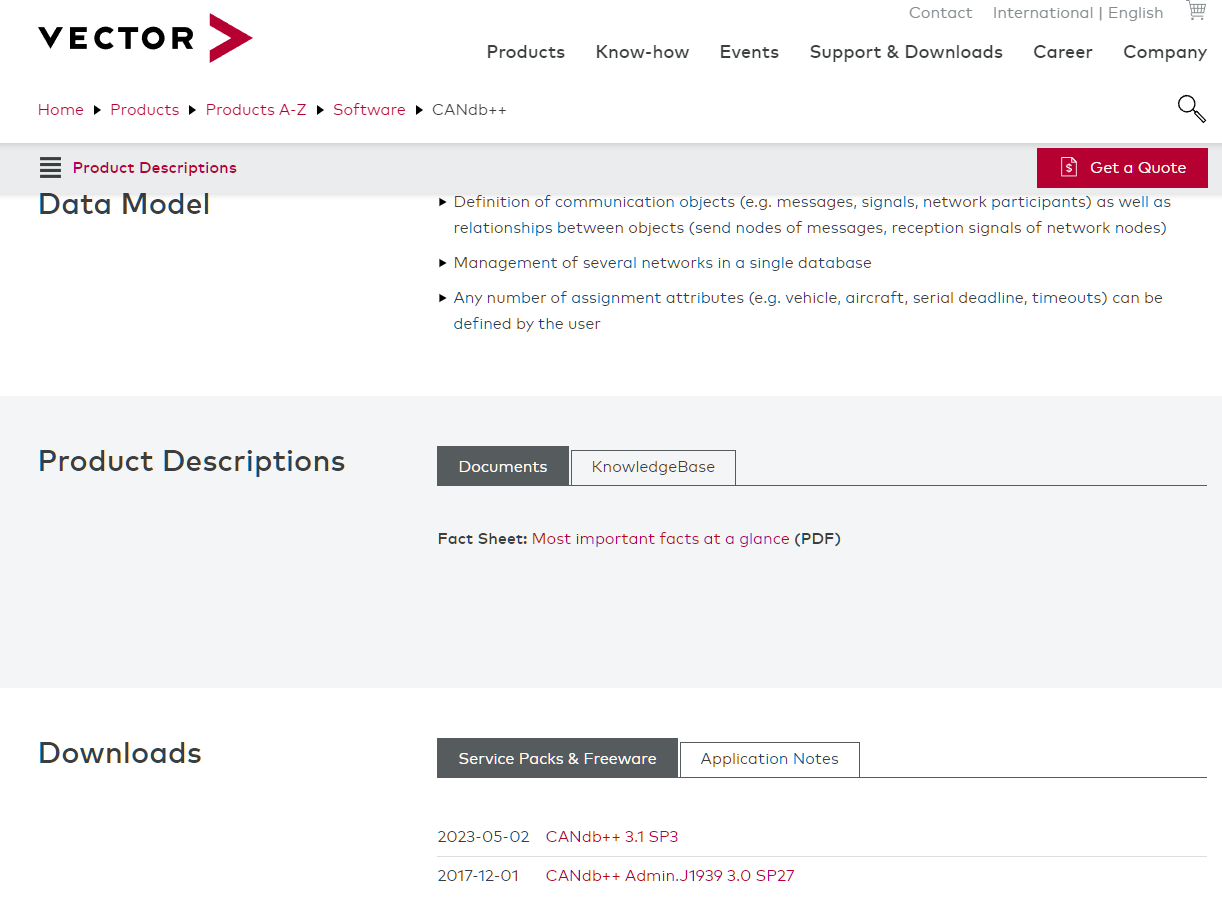Screen dimensions: 1222x908
Task: Change language via International | English
Action: [x=1078, y=13]
